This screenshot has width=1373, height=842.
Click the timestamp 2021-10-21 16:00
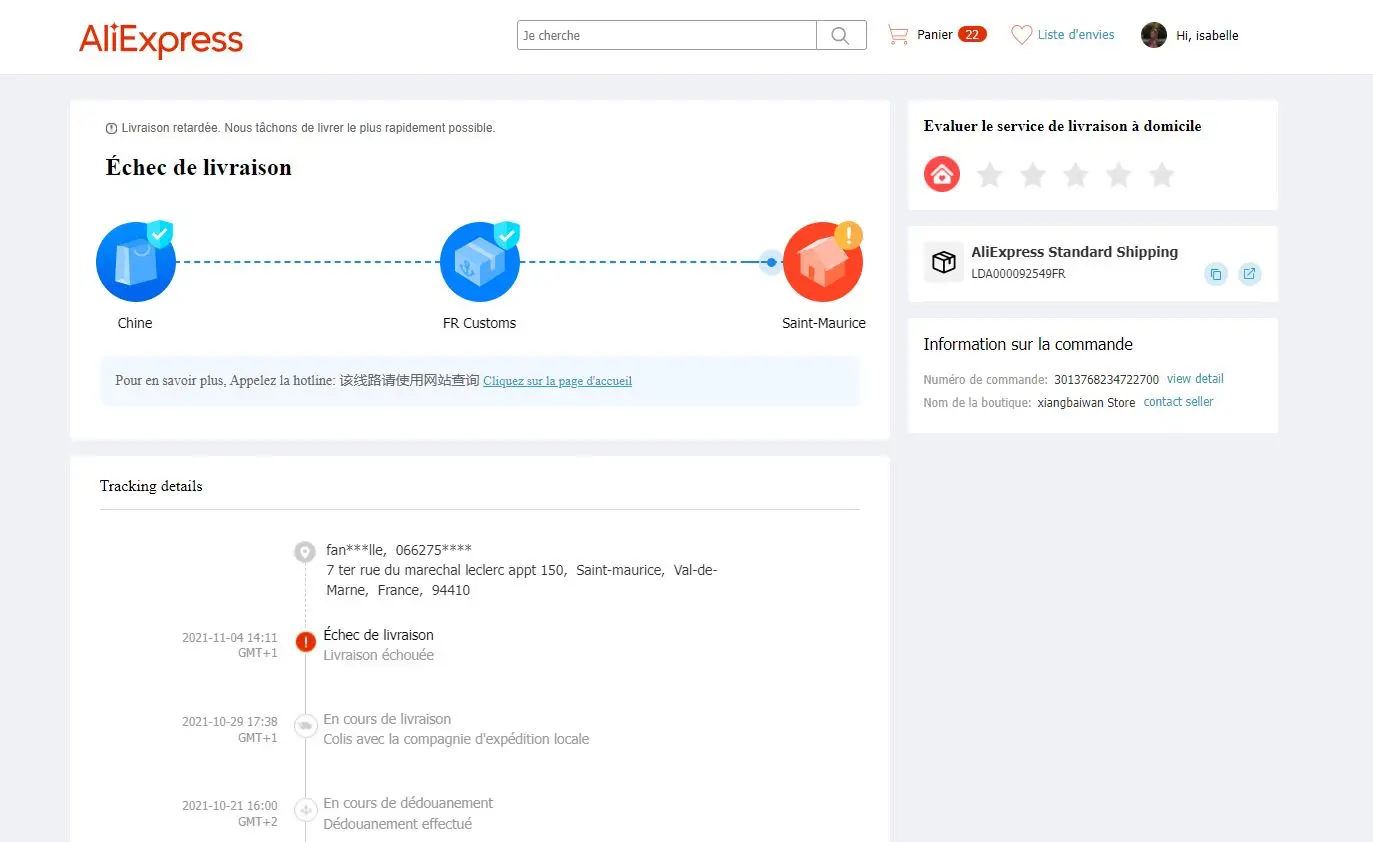click(x=230, y=806)
